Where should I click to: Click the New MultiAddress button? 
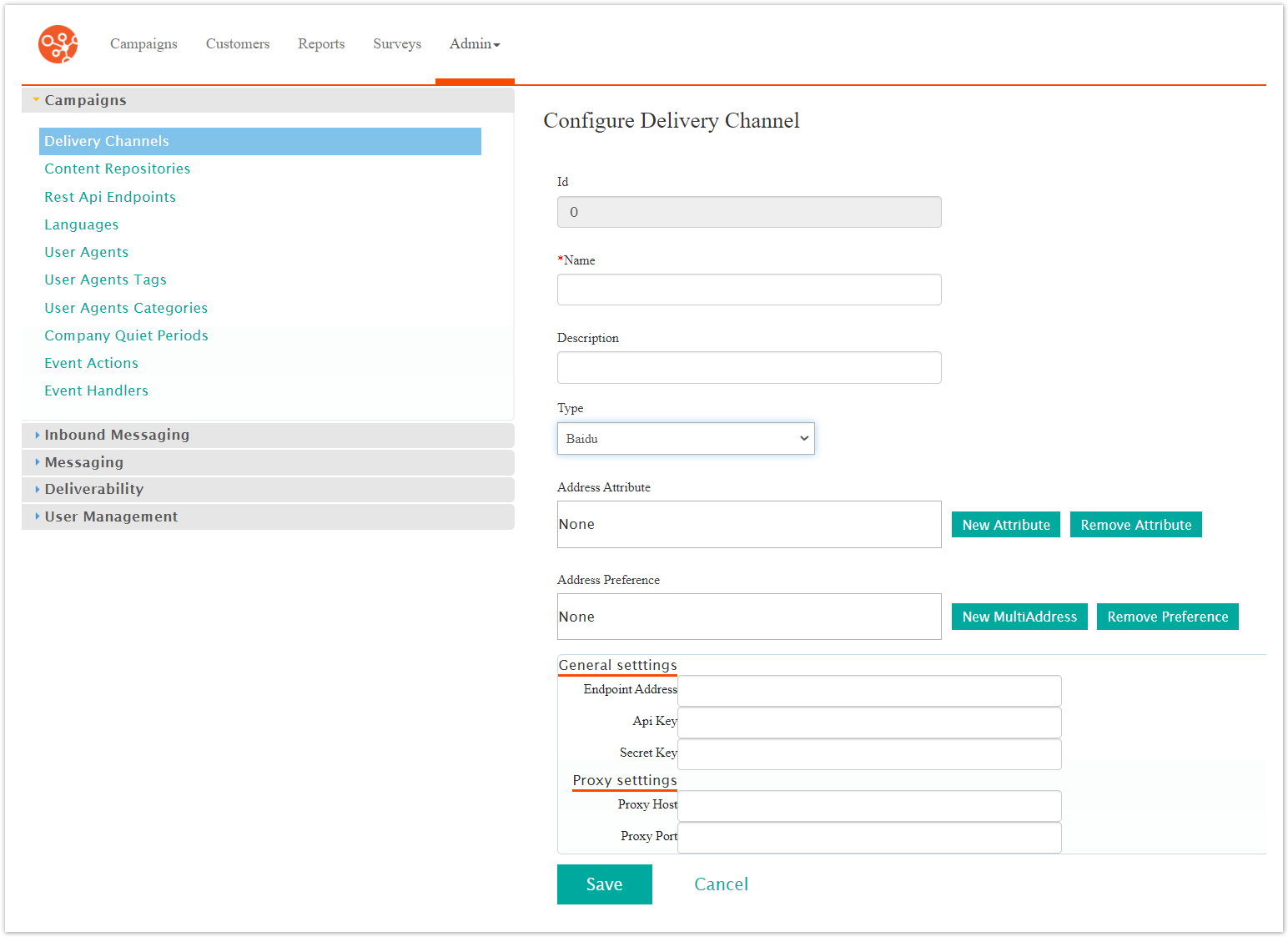coord(1019,617)
